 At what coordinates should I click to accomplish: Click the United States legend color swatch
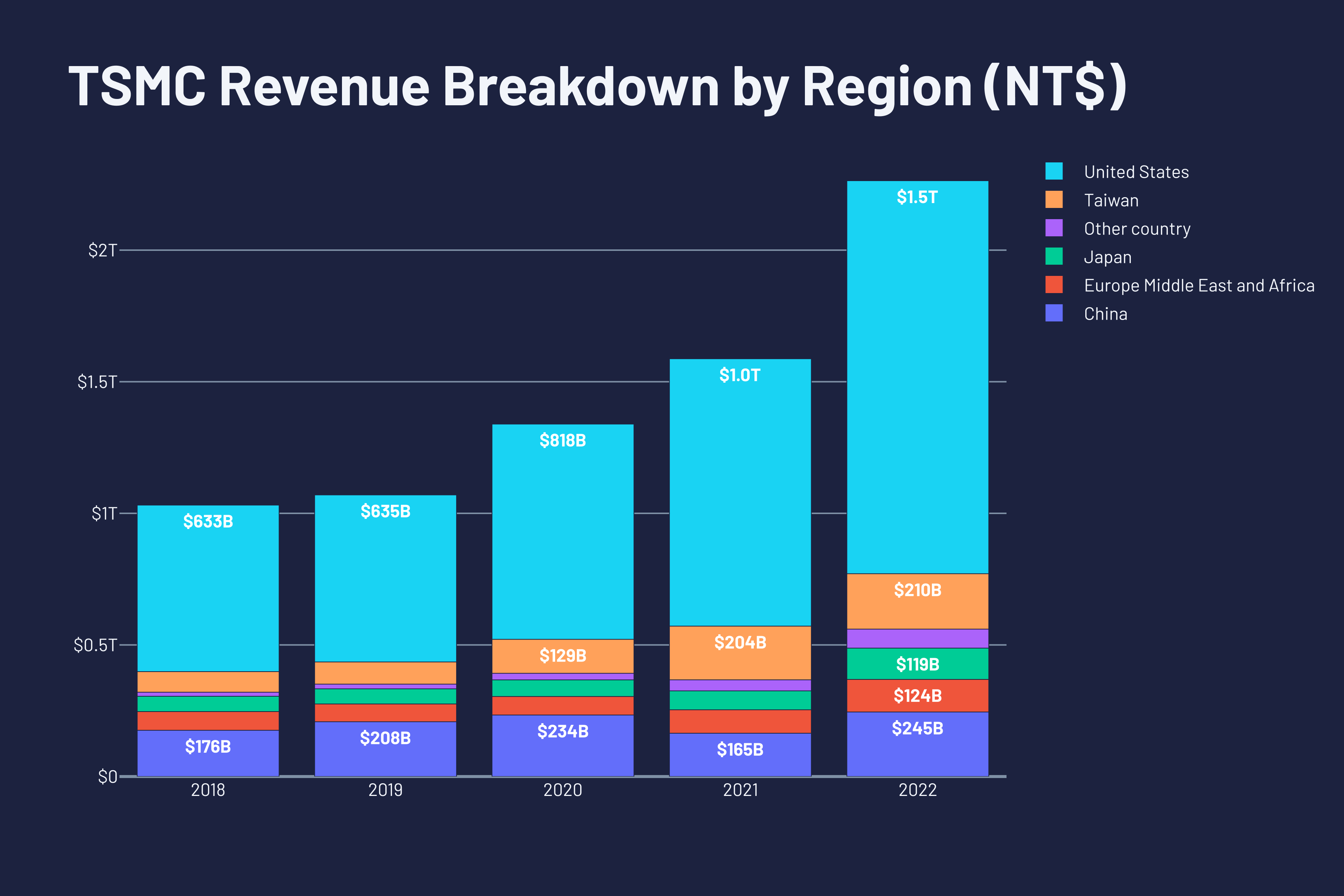pyautogui.click(x=1054, y=171)
